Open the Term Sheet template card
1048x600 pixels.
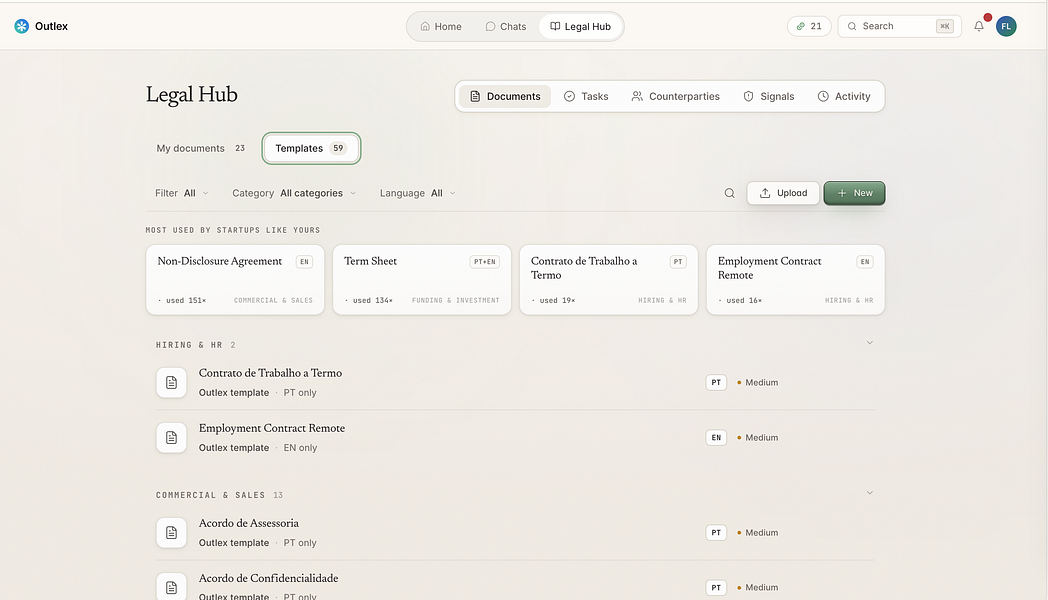coord(422,279)
